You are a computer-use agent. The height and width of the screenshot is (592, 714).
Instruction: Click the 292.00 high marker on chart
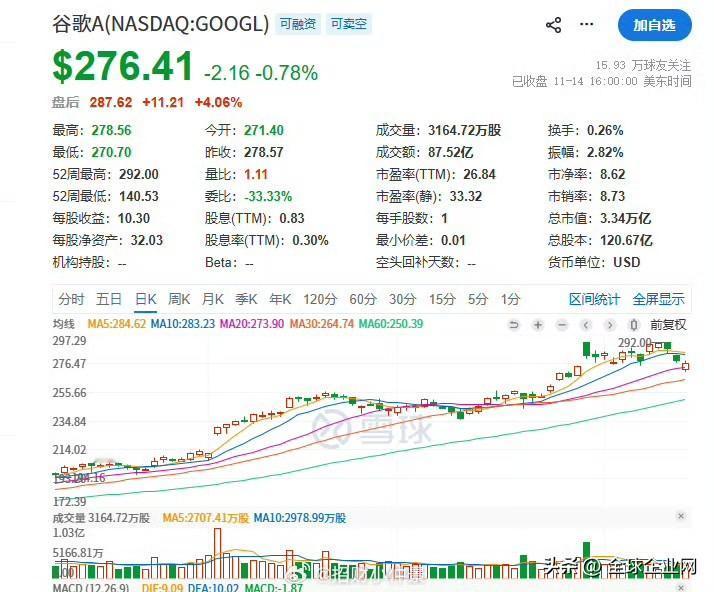coord(635,342)
